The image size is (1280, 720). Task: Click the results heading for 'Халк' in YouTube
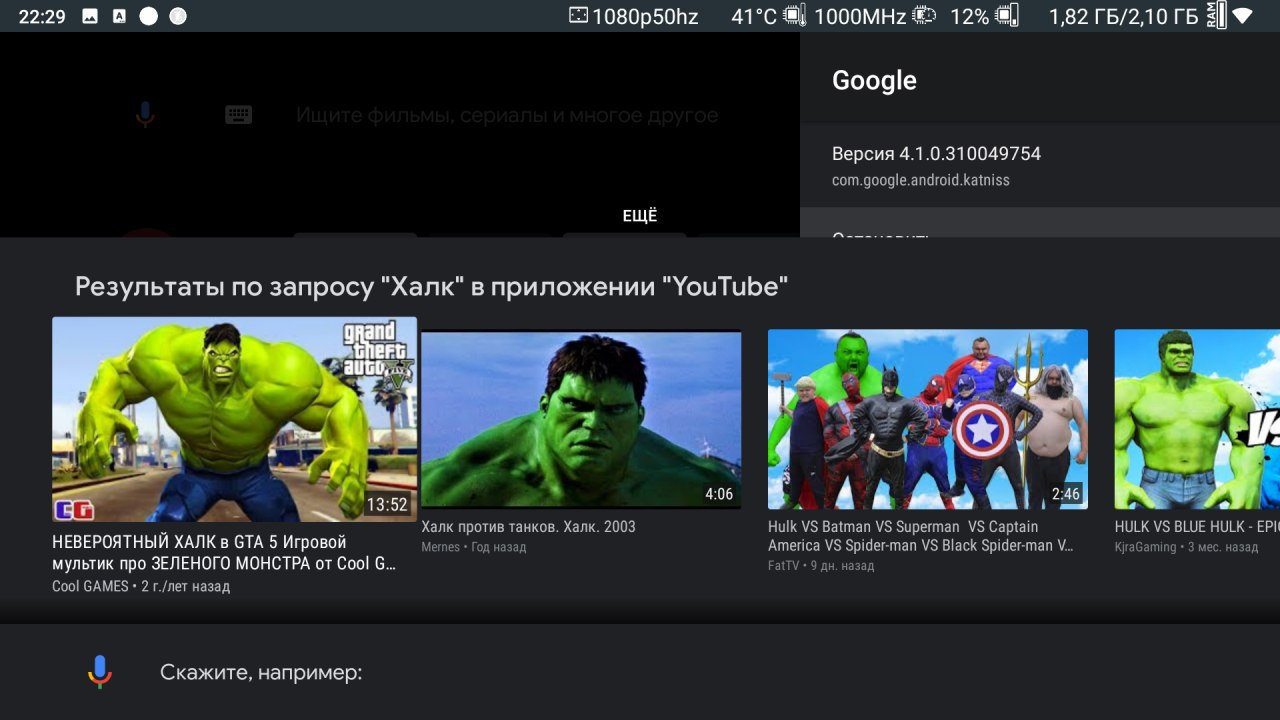pyautogui.click(x=431, y=287)
